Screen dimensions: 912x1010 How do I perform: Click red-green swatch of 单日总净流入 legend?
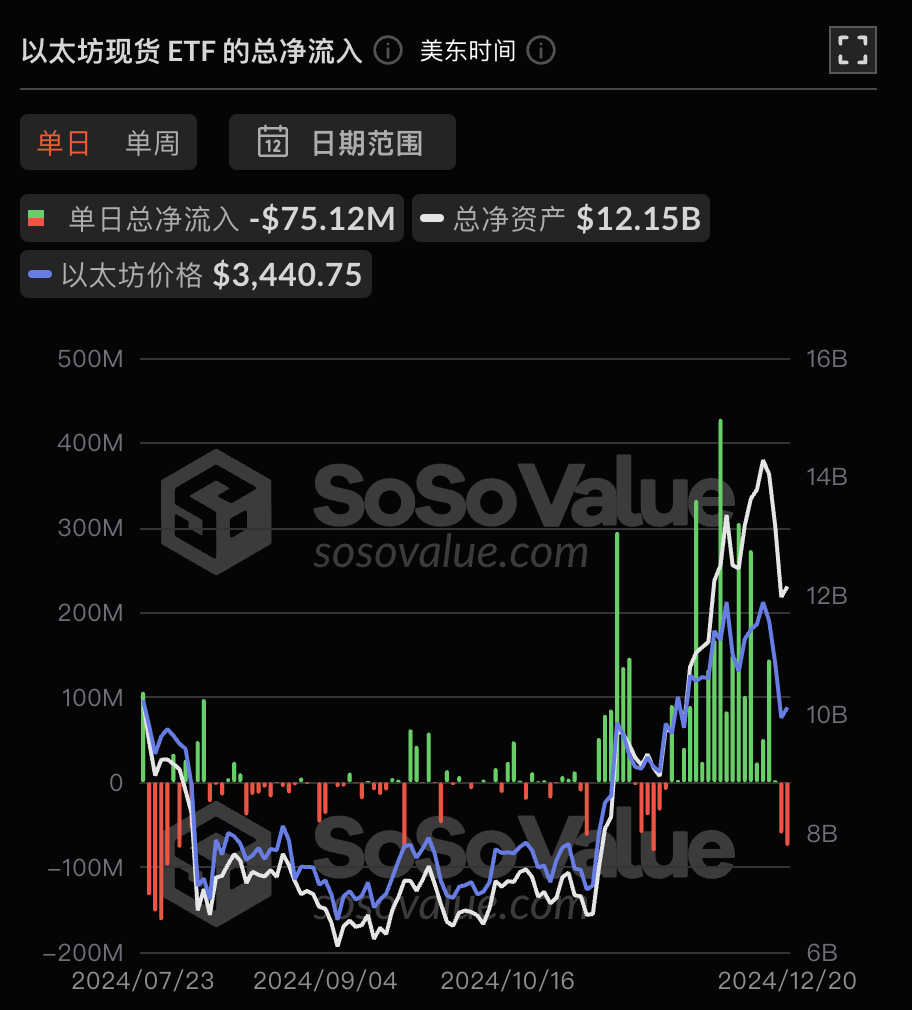coord(37,218)
